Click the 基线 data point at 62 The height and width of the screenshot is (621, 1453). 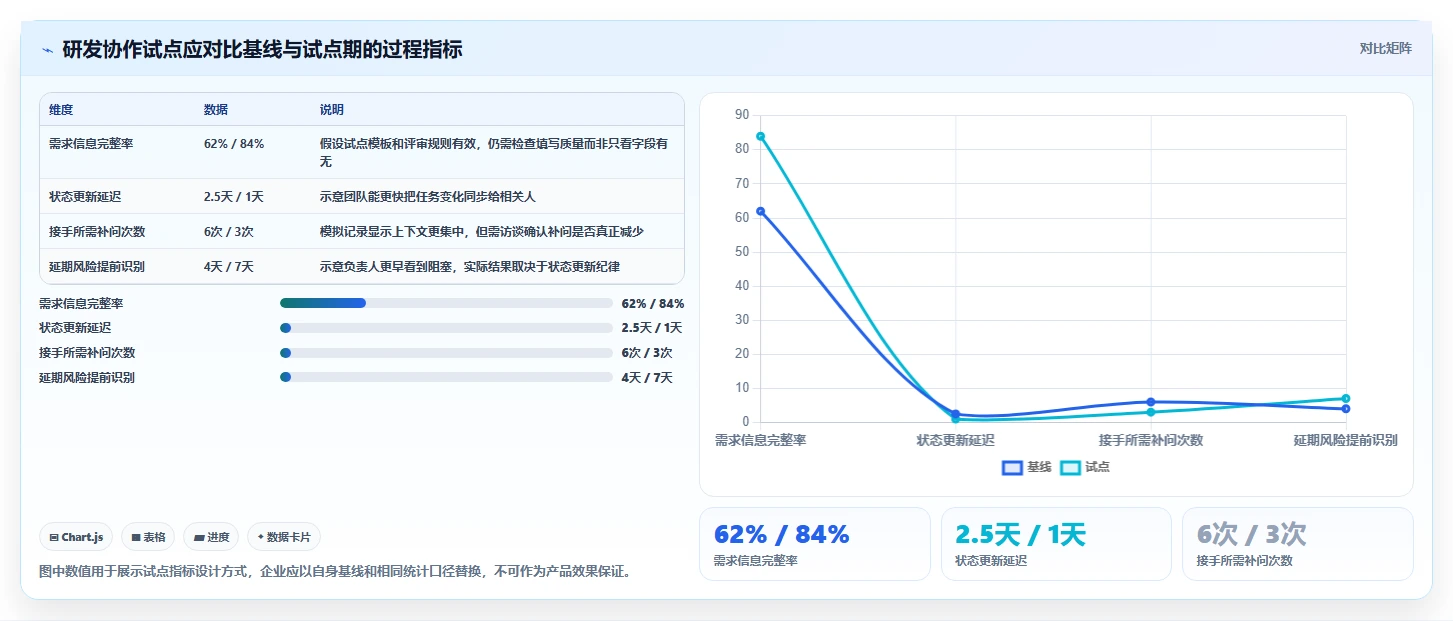tap(761, 211)
